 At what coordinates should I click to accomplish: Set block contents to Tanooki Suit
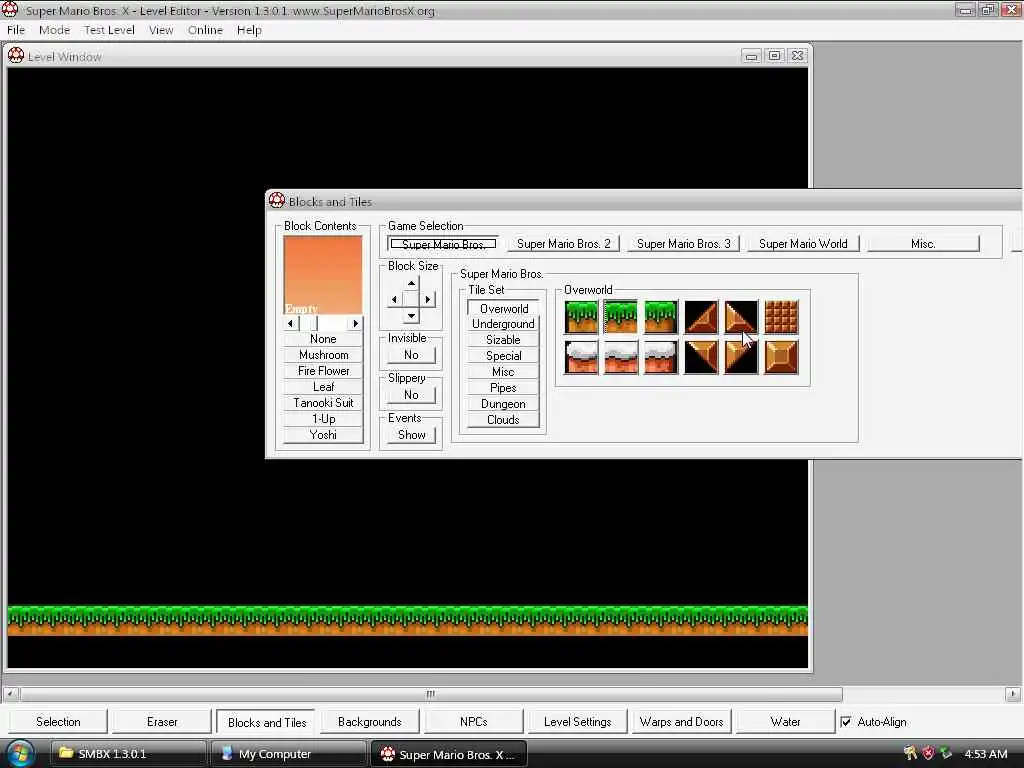(x=323, y=403)
